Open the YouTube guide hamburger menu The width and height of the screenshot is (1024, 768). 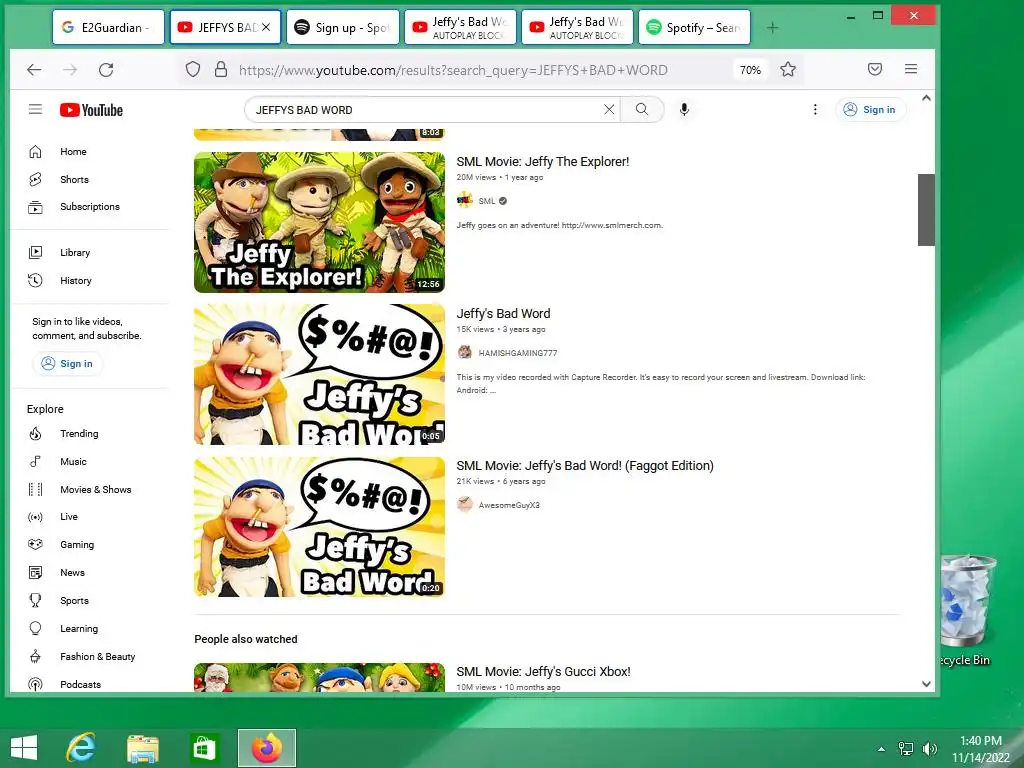tap(35, 110)
